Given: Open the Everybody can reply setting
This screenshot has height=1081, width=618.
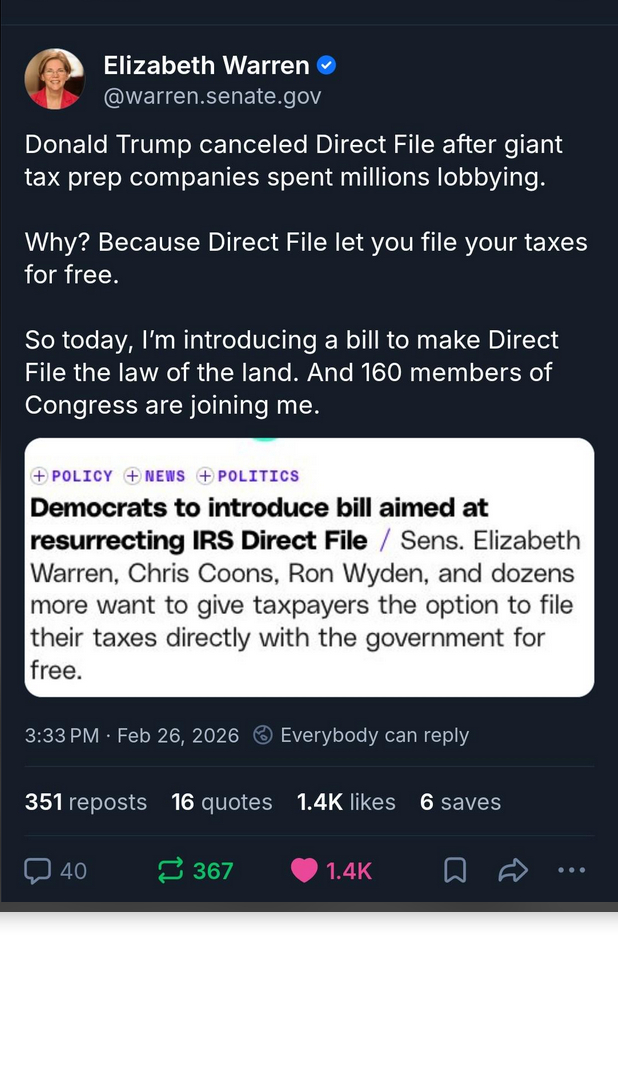Looking at the screenshot, I should [374, 736].
